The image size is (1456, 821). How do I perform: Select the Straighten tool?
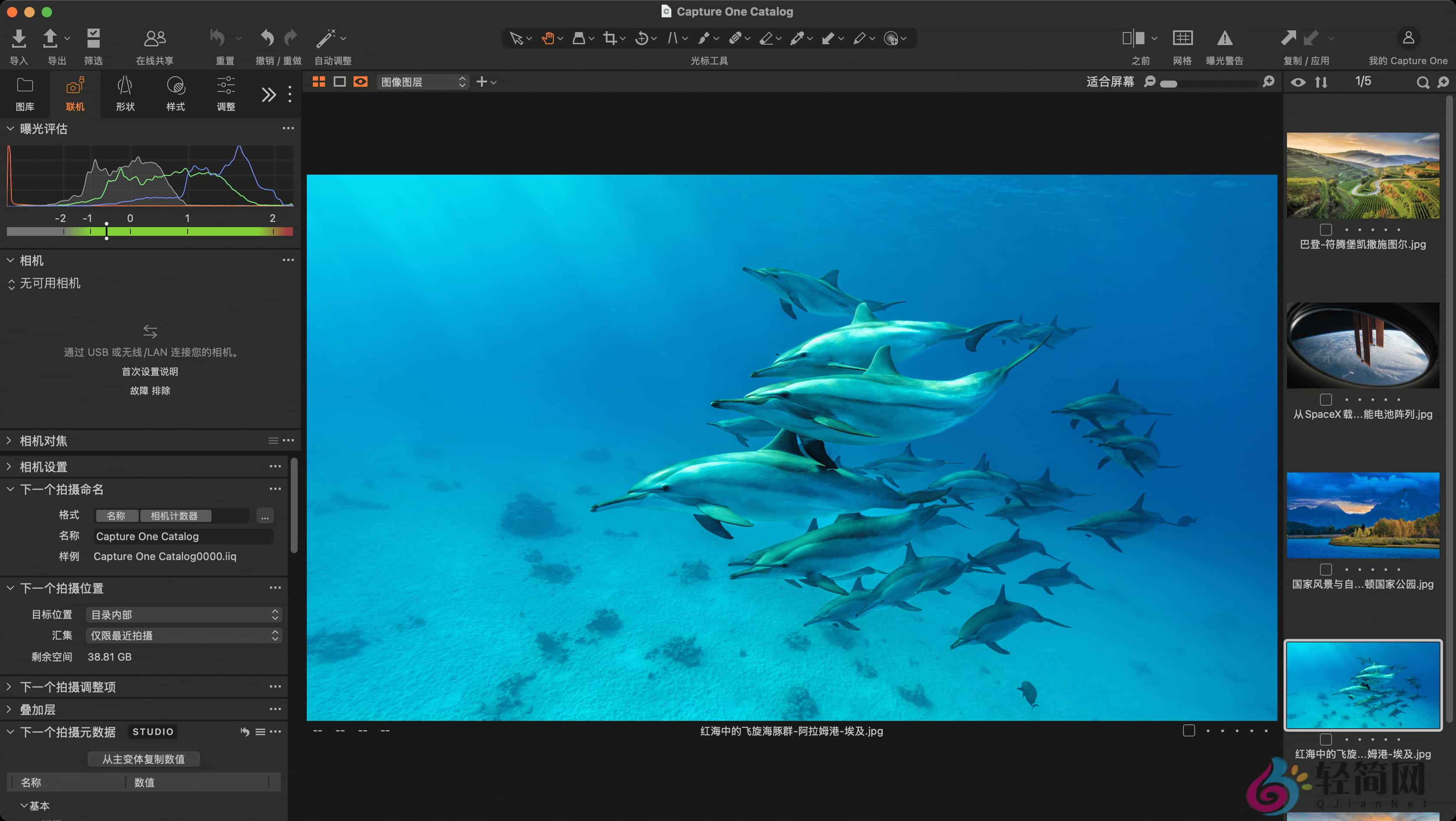(673, 39)
